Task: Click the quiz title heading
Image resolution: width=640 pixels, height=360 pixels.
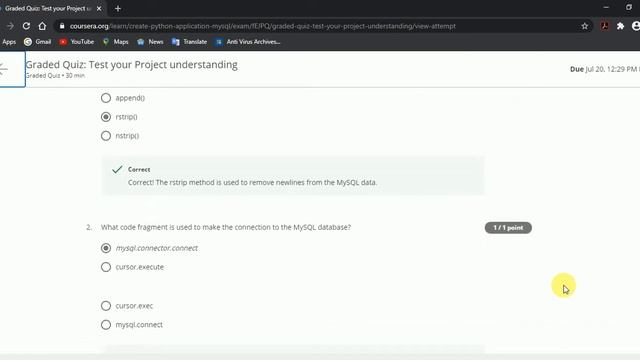Action: click(x=131, y=64)
